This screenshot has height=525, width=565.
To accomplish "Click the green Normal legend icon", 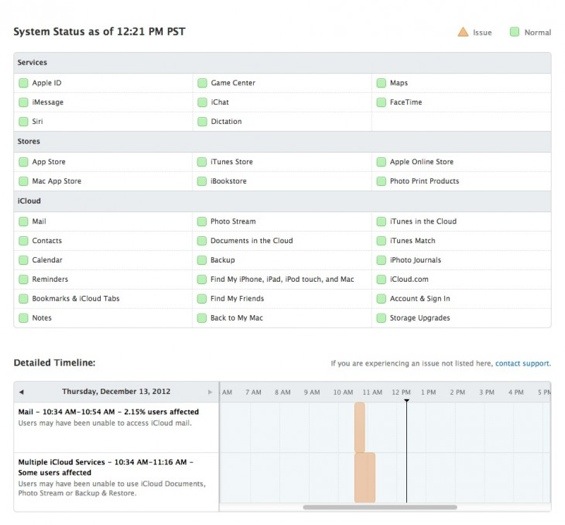I will click(x=515, y=32).
